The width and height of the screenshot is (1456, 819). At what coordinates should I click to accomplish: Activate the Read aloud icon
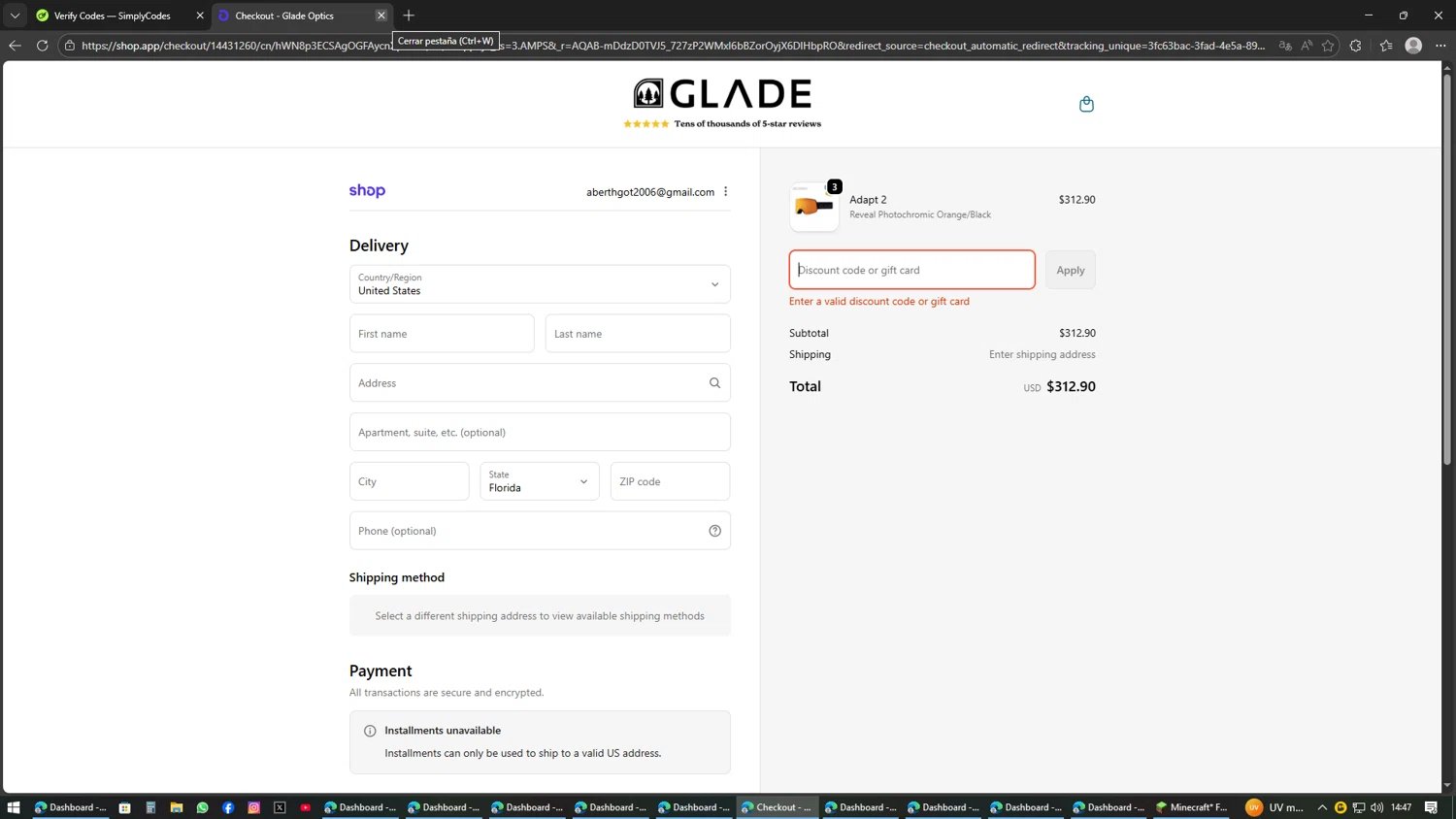1307,46
